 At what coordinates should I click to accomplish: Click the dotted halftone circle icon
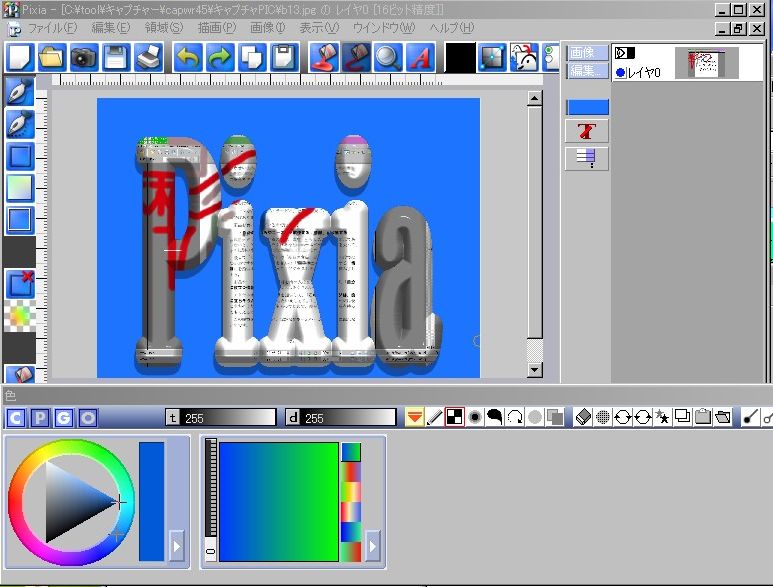point(602,417)
